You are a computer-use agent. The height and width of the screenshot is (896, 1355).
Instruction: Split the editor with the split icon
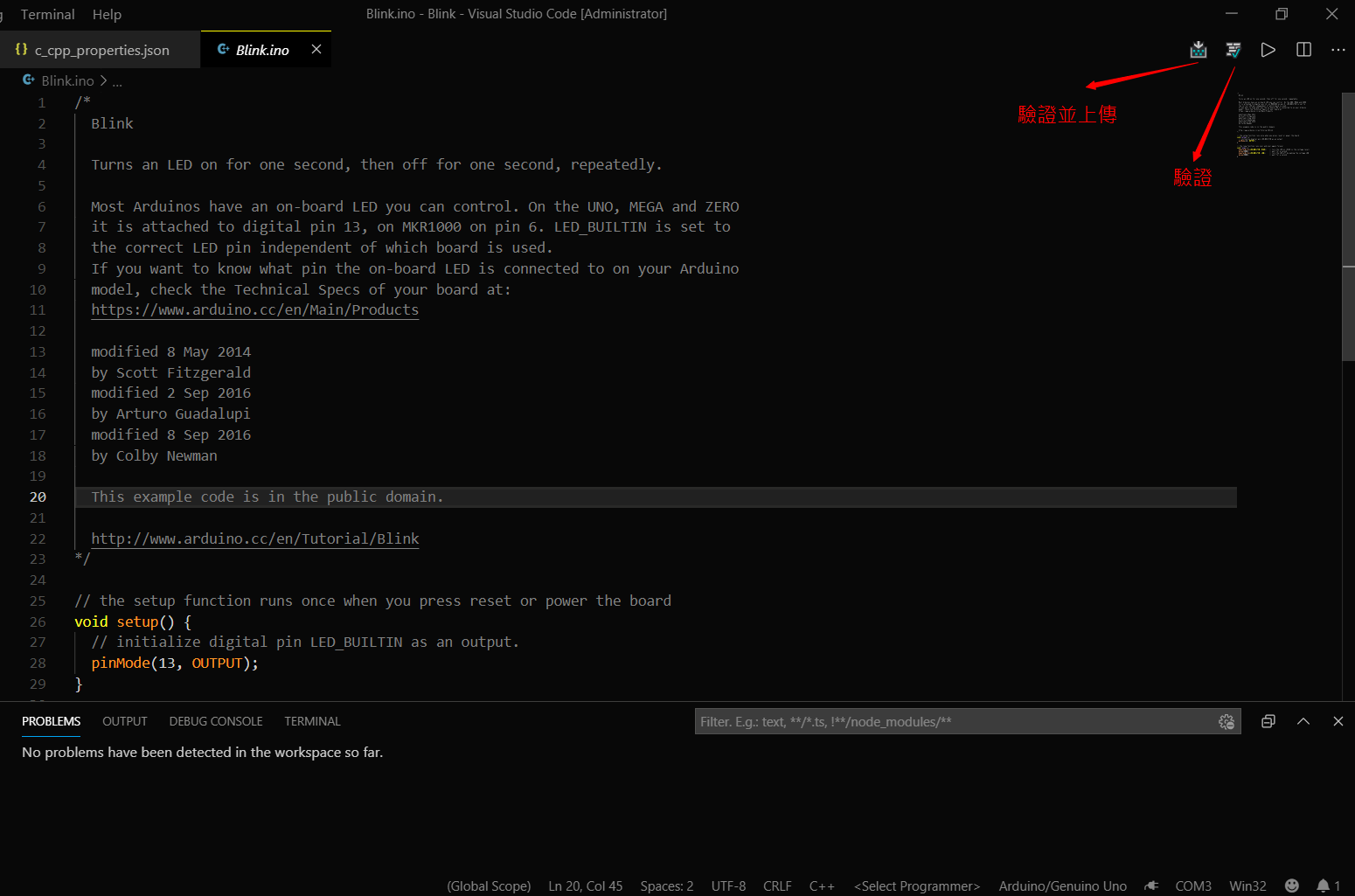1303,50
